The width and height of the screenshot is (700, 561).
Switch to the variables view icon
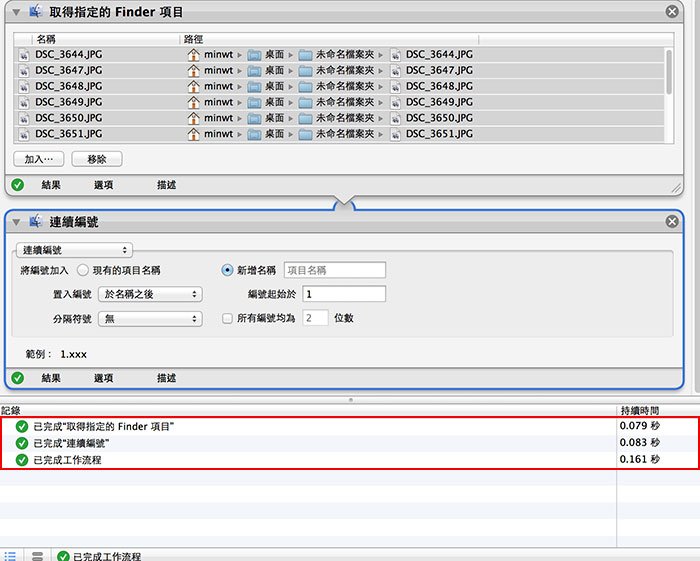(38, 556)
